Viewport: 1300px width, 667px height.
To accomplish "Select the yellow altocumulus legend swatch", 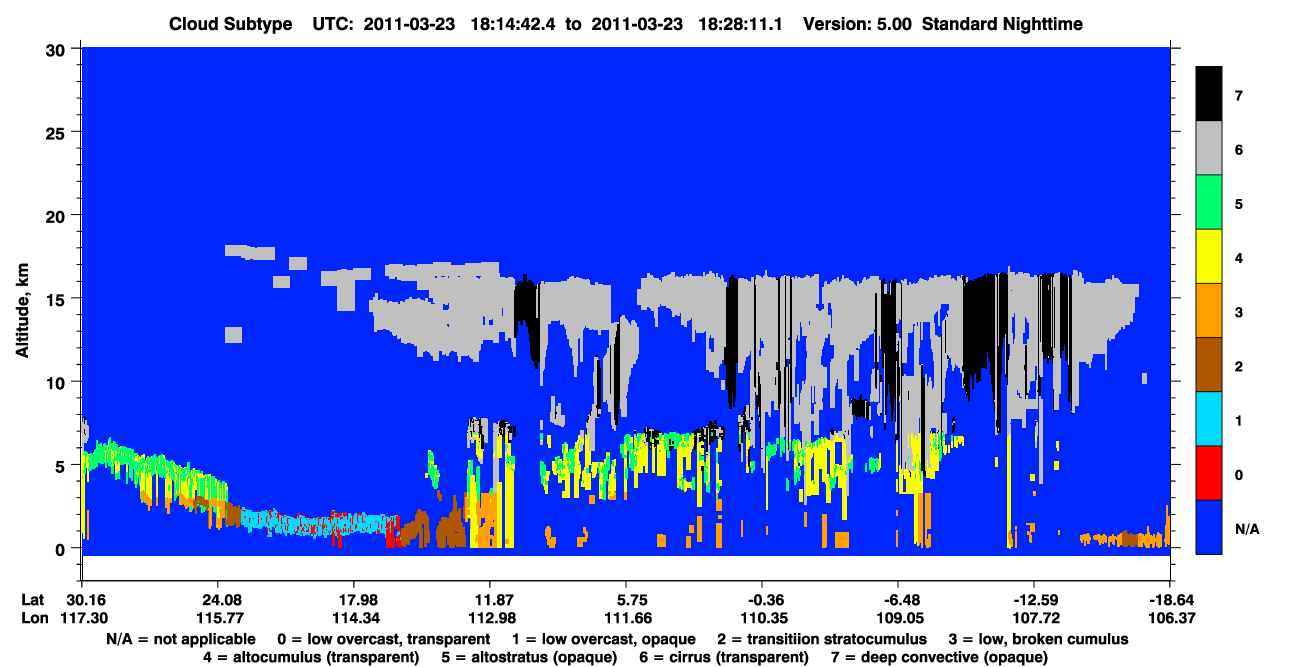I will [x=1209, y=257].
